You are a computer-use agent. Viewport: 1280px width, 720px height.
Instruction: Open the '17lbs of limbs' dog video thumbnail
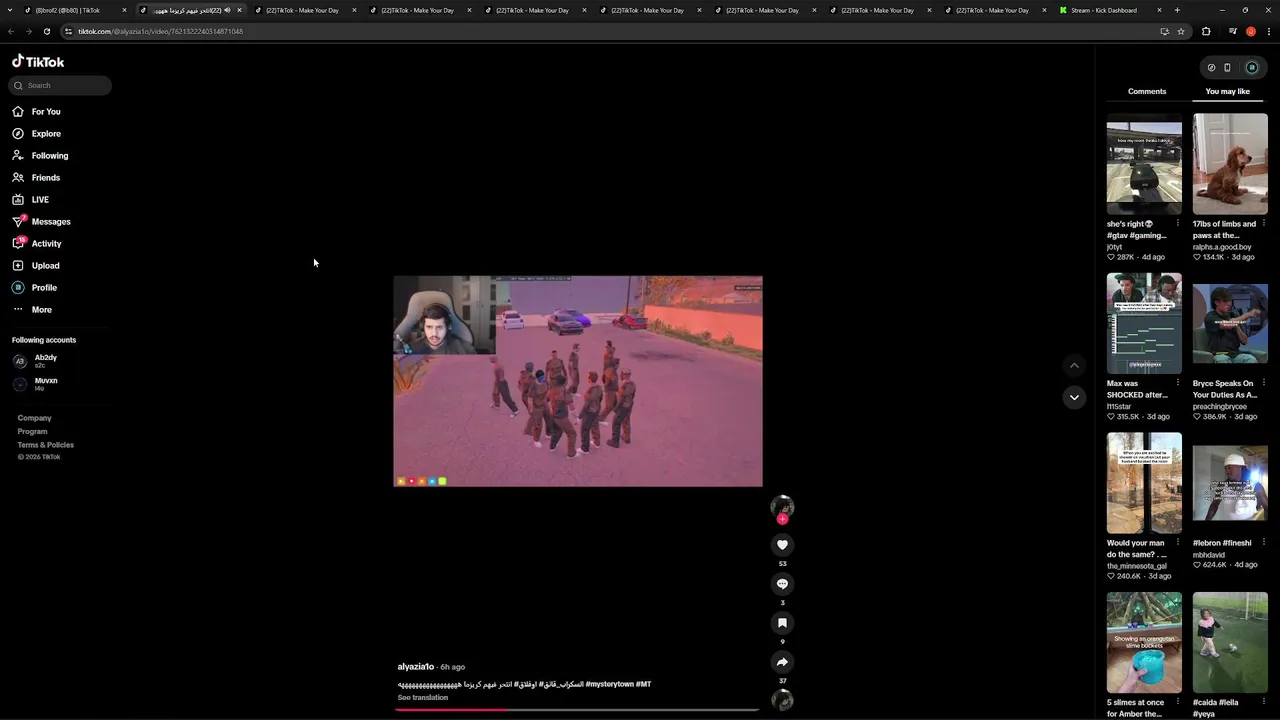[x=1230, y=164]
